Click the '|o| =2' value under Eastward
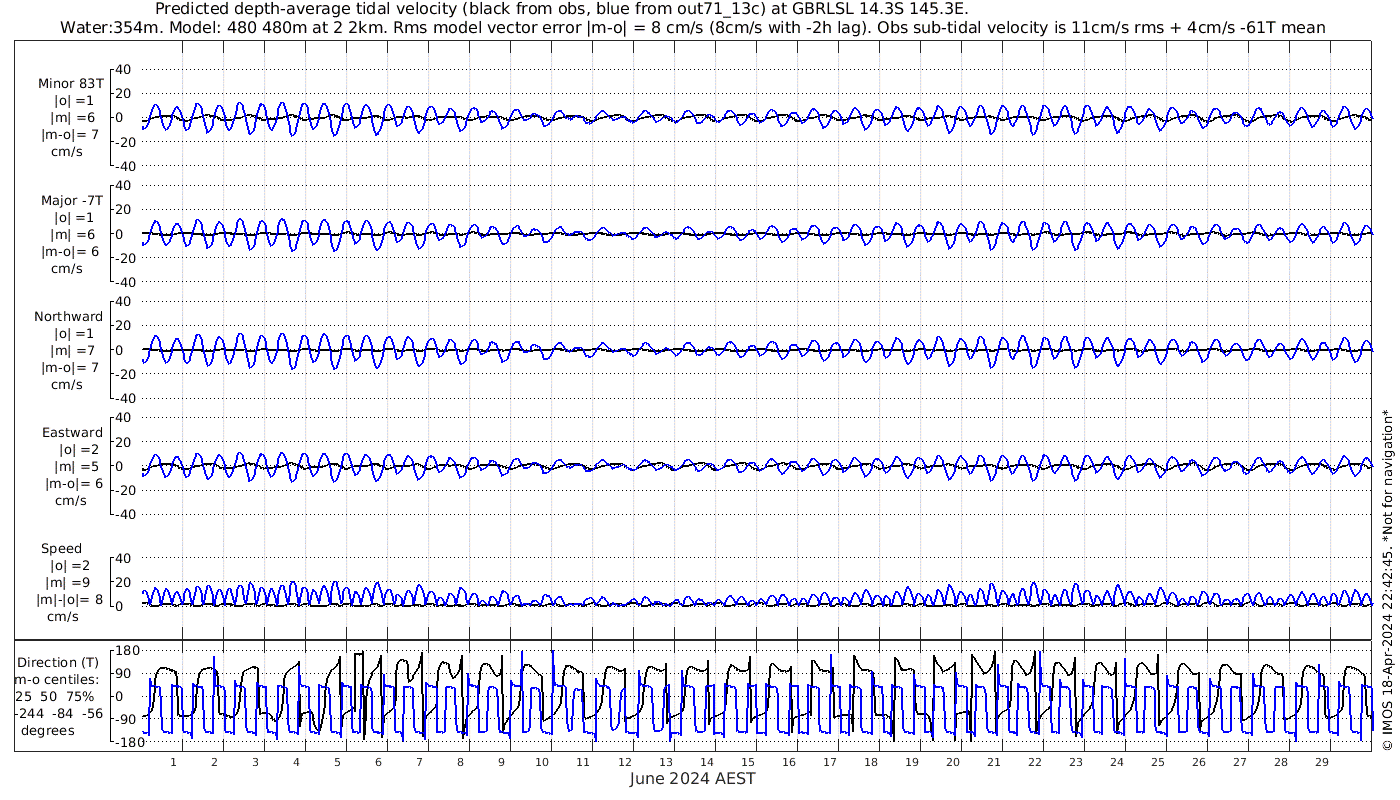The width and height of the screenshot is (1400, 800). (x=81, y=449)
